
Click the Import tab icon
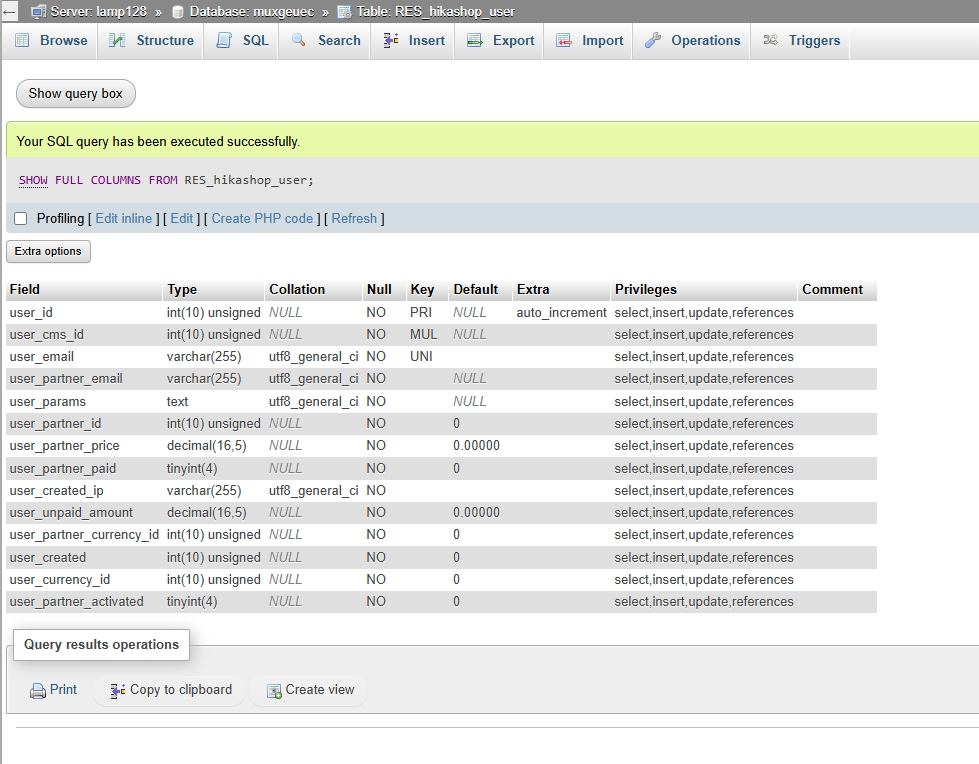(563, 41)
